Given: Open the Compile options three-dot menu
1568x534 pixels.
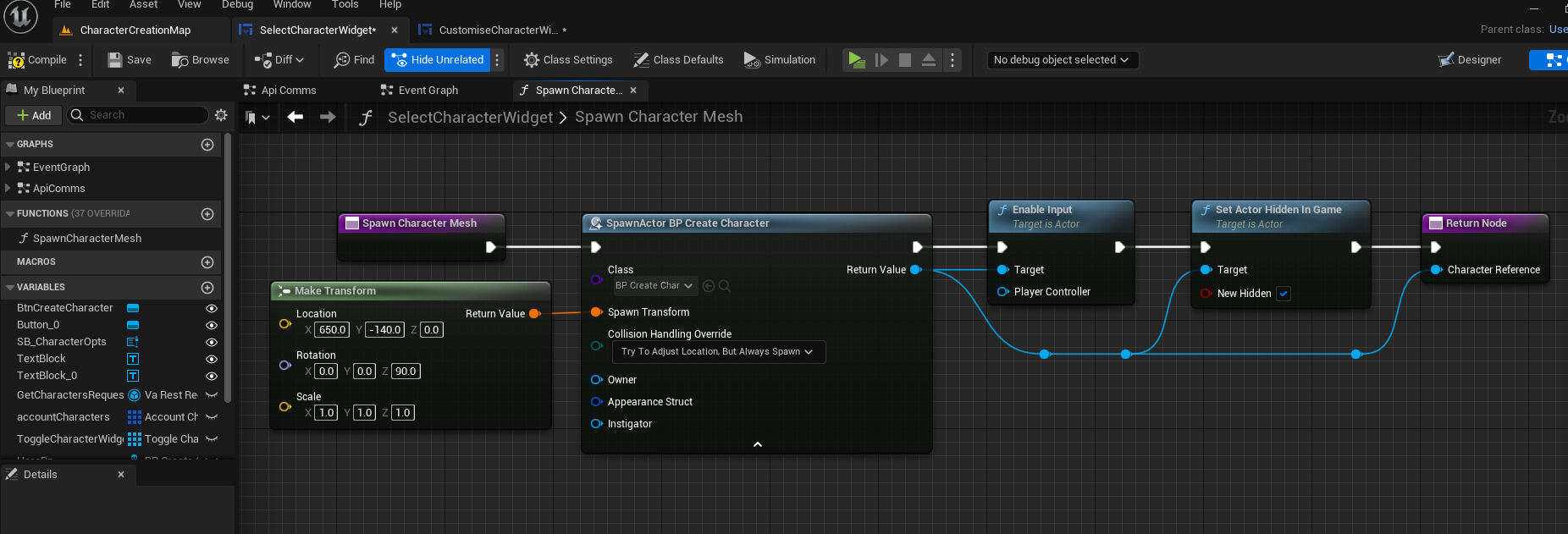Looking at the screenshot, I should click(80, 60).
